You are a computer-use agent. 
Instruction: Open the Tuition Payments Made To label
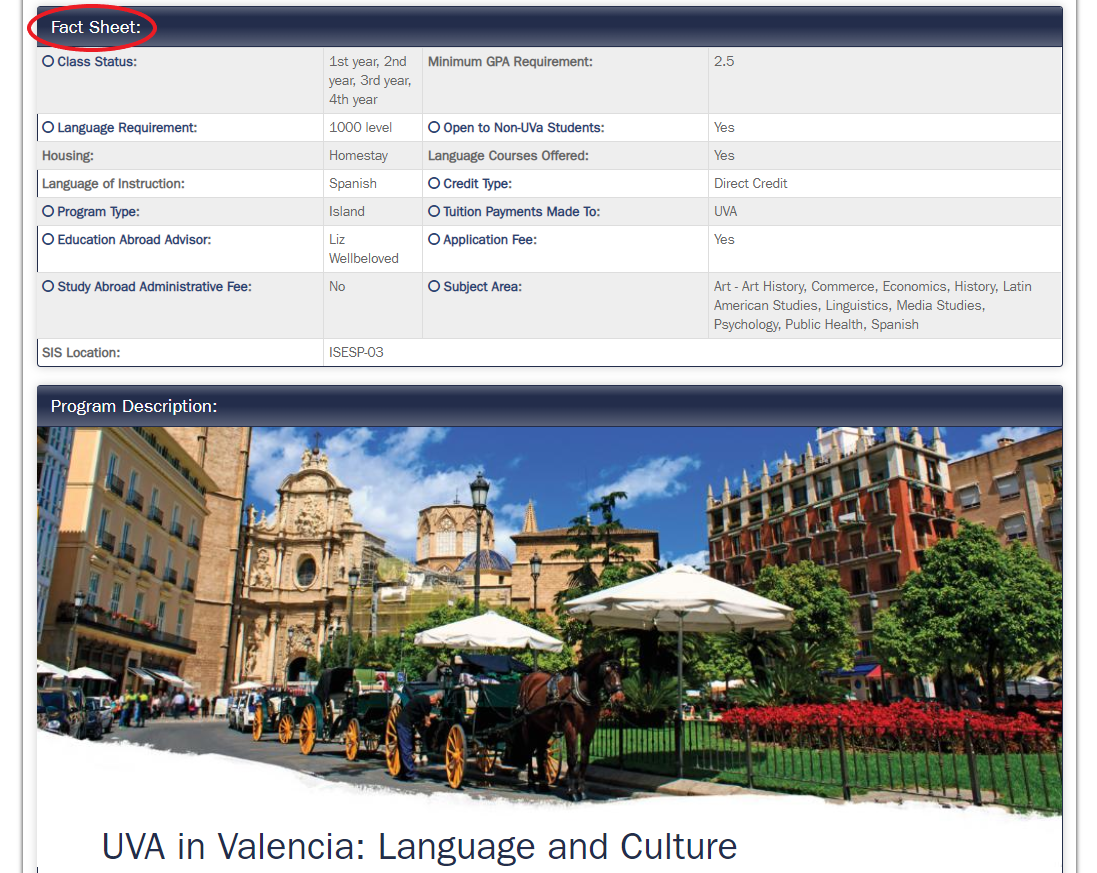(522, 211)
